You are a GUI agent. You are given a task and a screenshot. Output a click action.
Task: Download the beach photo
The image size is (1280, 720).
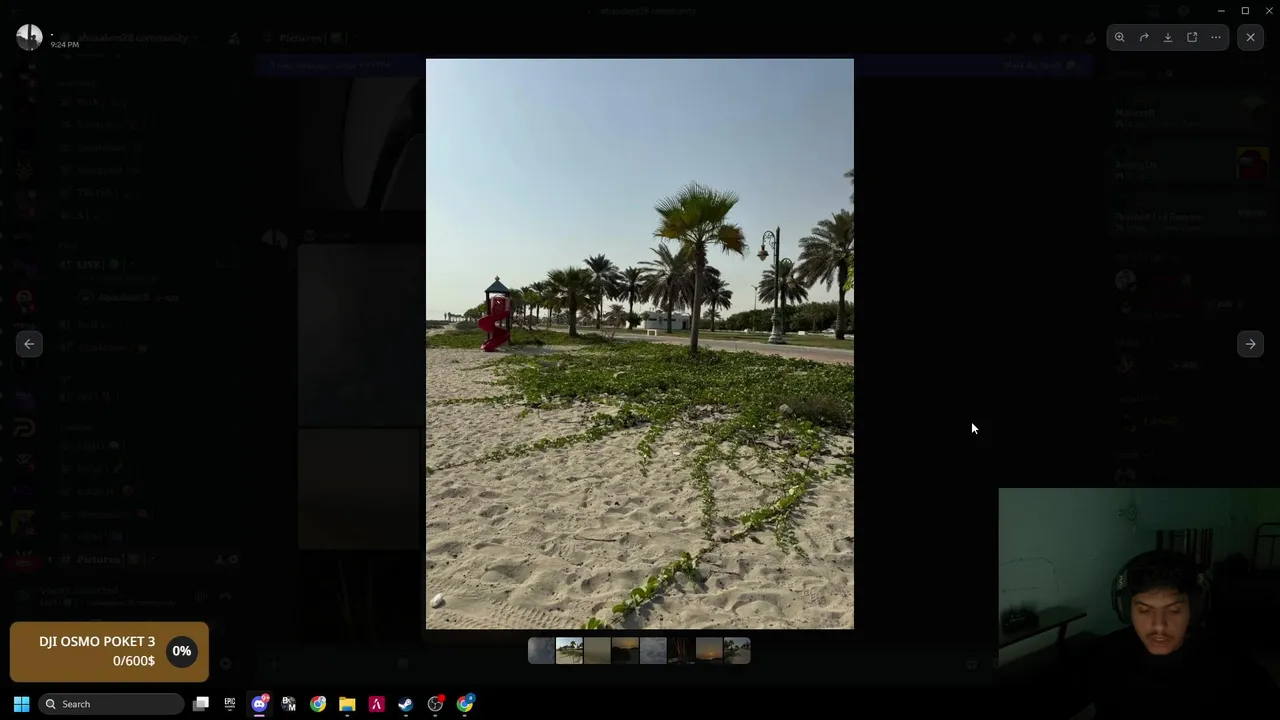(1168, 37)
